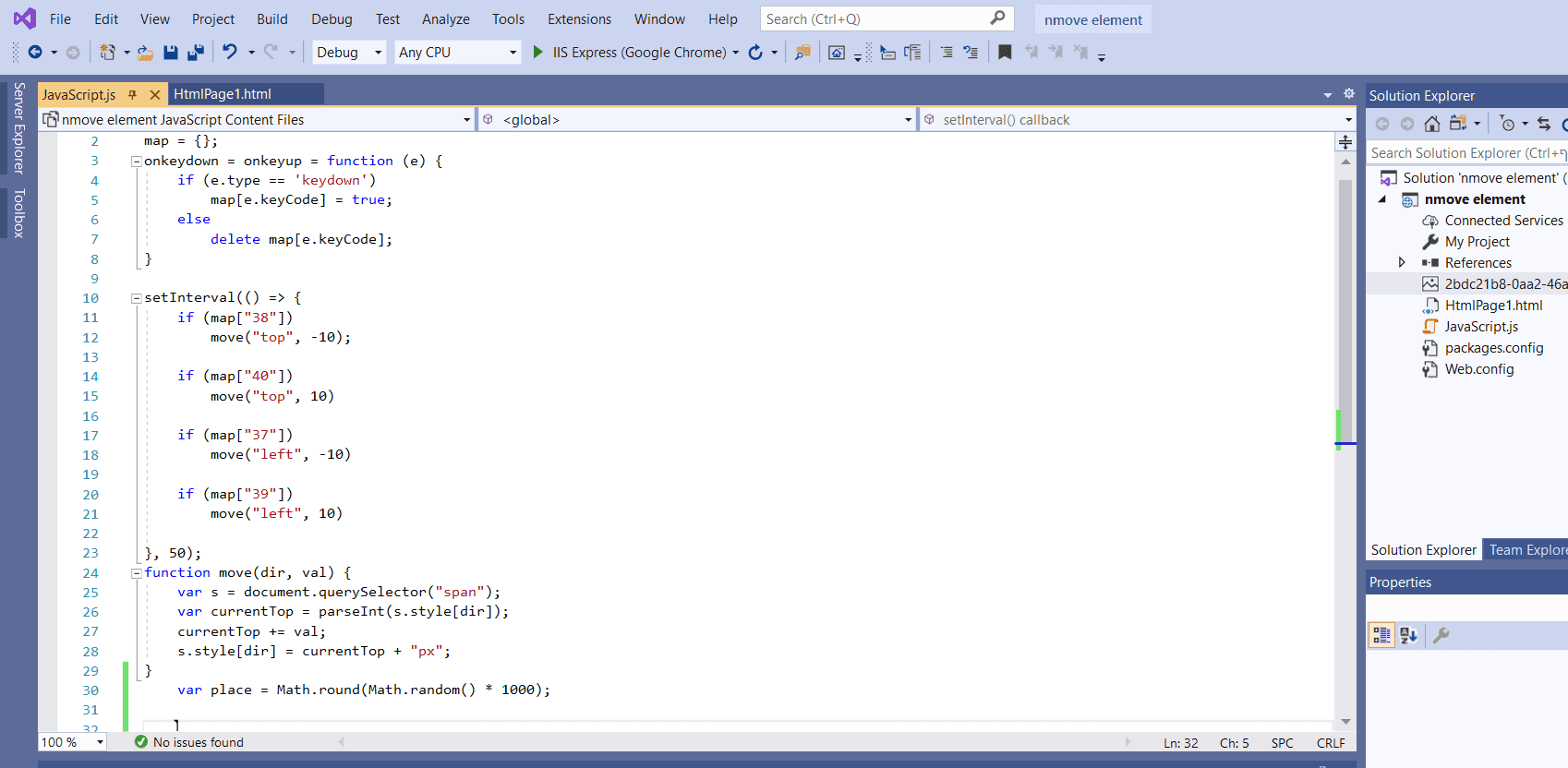Click the Switch Views icon in Solution Explorer
1568x768 pixels.
1458,124
